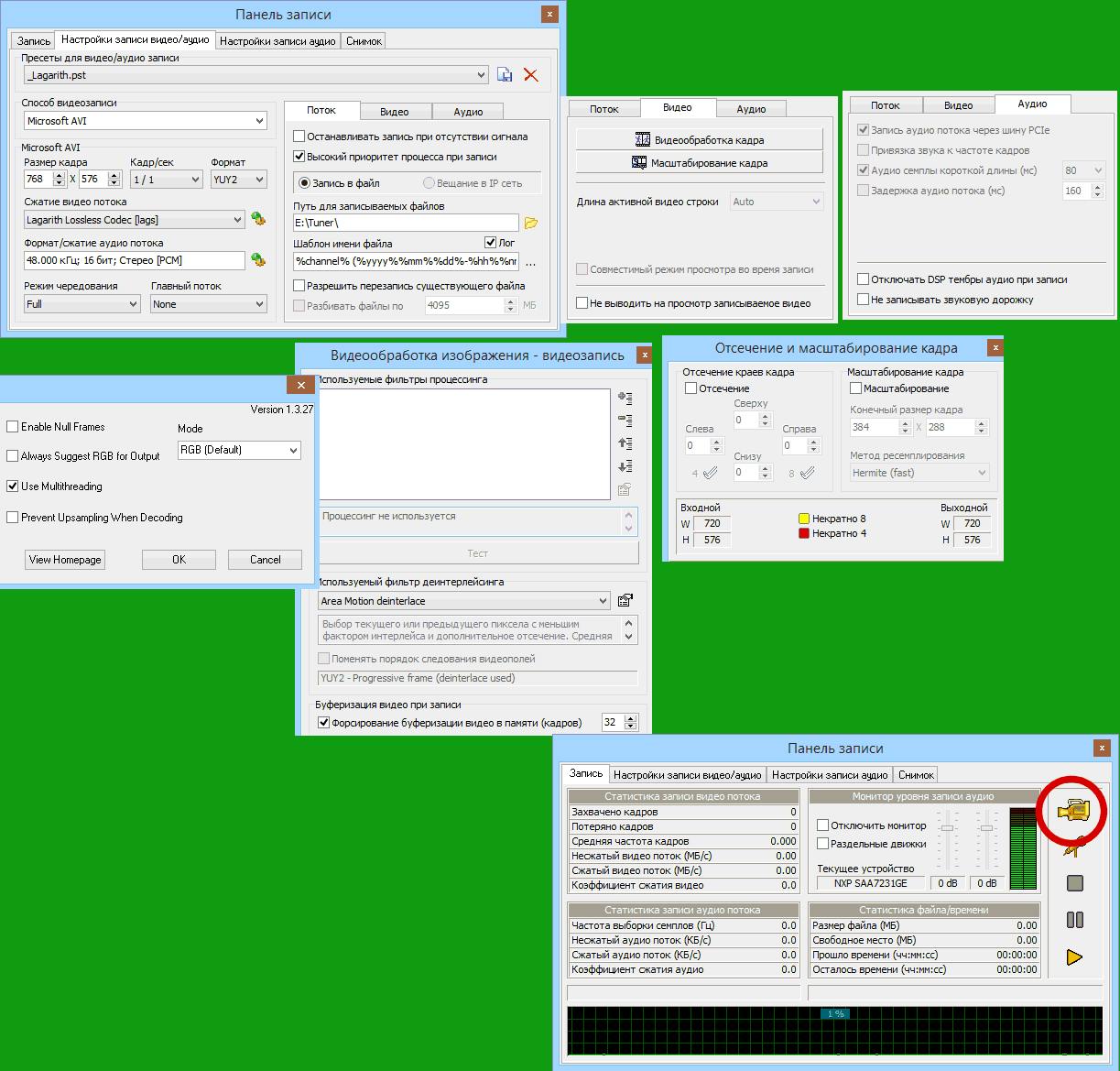This screenshot has height=1071, width=1120.
Task: Expand the Способ видеозаписи Microsoft AVI dropdown
Action: click(259, 121)
